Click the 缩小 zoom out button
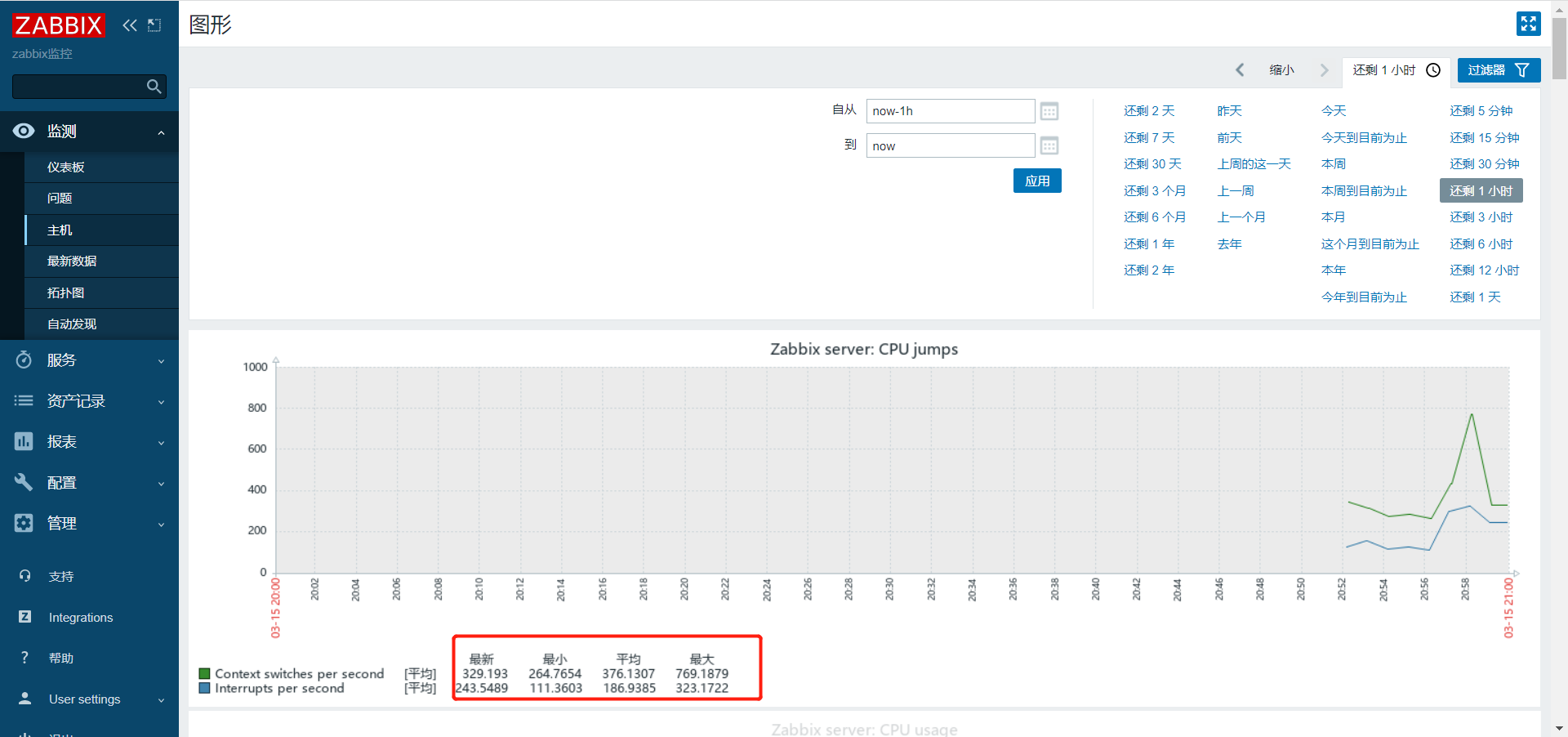Screen dimensions: 1568x737 [1282, 70]
